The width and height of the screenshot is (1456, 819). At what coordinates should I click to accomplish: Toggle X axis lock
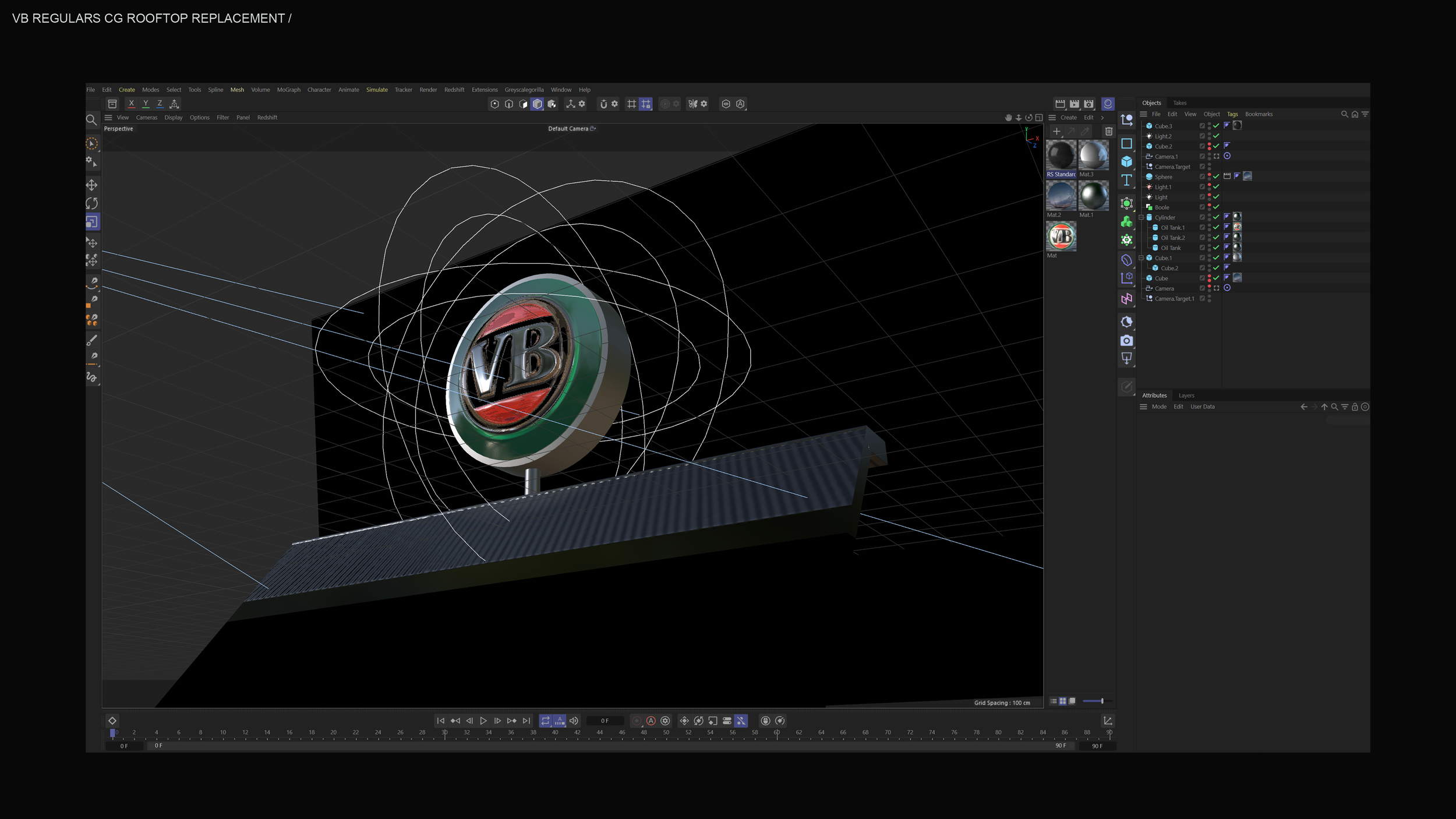132,104
